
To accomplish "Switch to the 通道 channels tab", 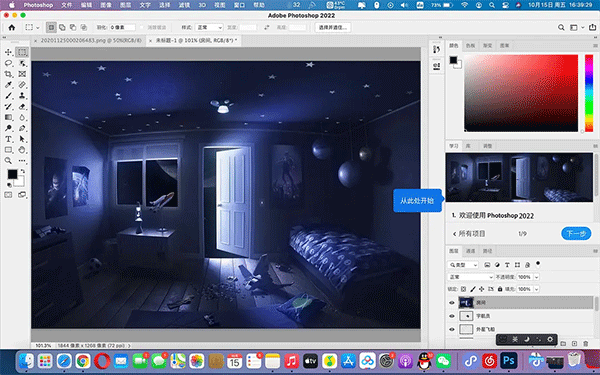I will pyautogui.click(x=470, y=251).
